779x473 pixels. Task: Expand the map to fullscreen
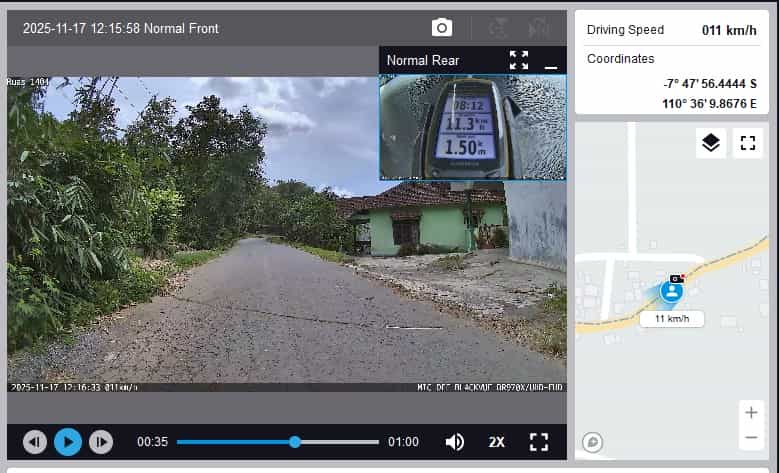[747, 143]
